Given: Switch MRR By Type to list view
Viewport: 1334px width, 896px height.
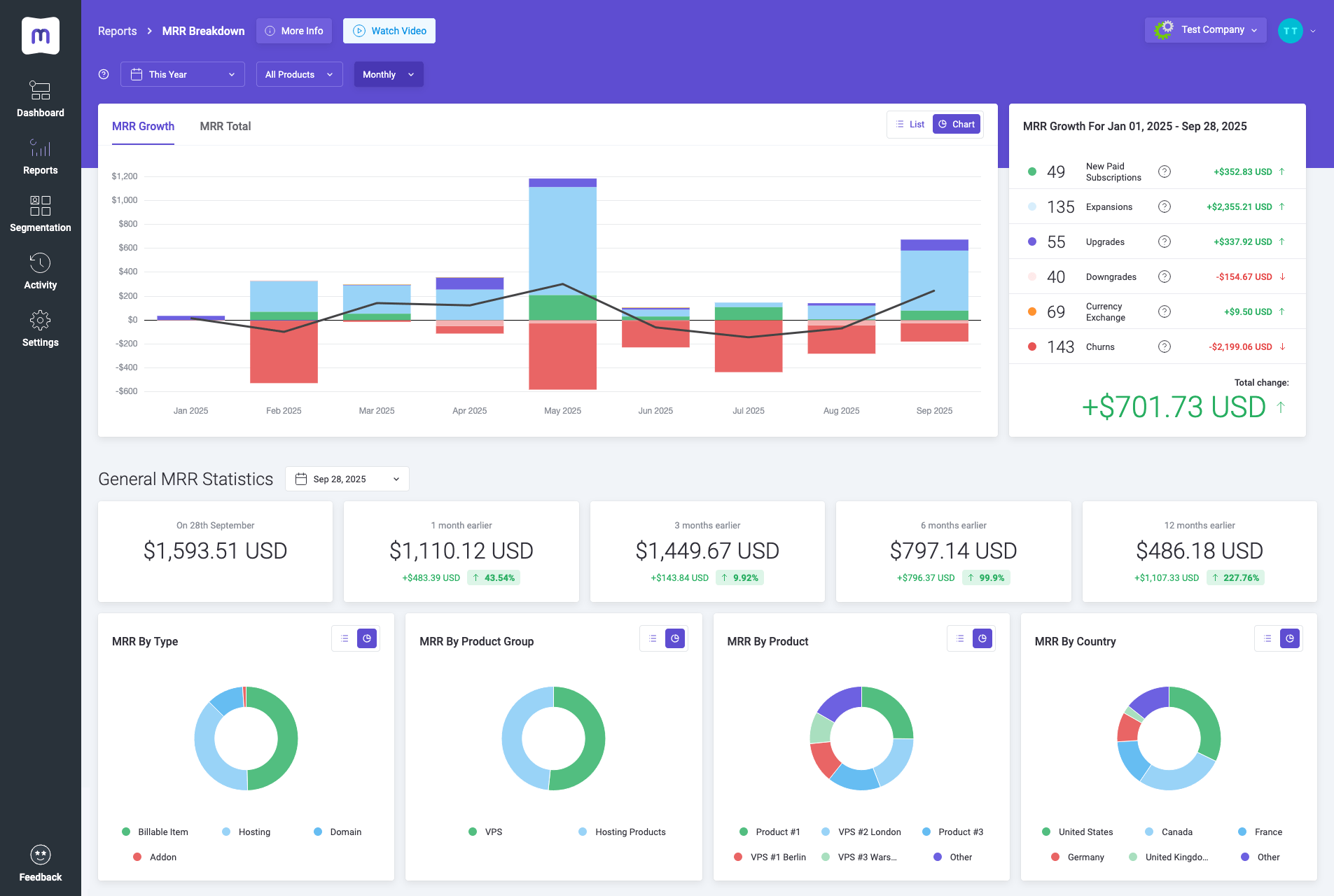Looking at the screenshot, I should (345, 638).
